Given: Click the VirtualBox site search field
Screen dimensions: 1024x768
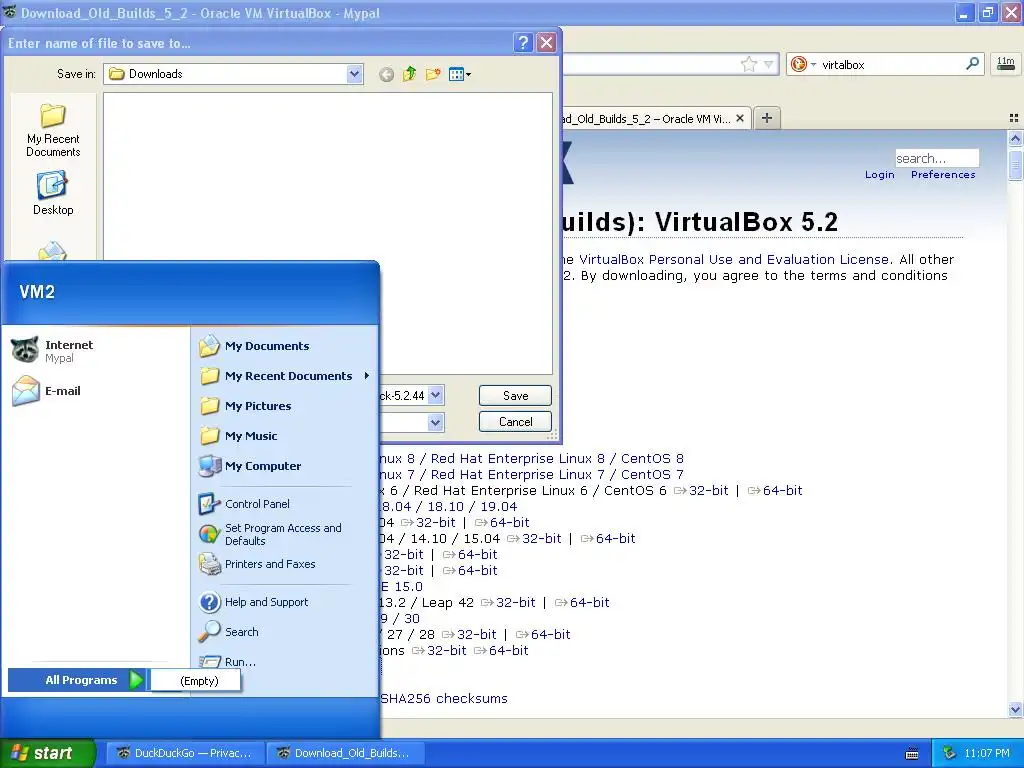Looking at the screenshot, I should (936, 158).
